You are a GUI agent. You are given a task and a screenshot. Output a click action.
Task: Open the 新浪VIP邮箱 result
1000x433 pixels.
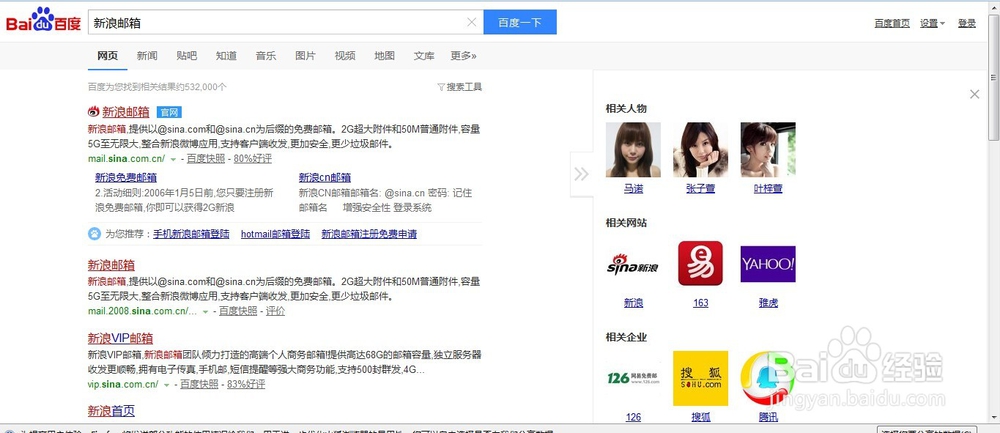(120, 338)
